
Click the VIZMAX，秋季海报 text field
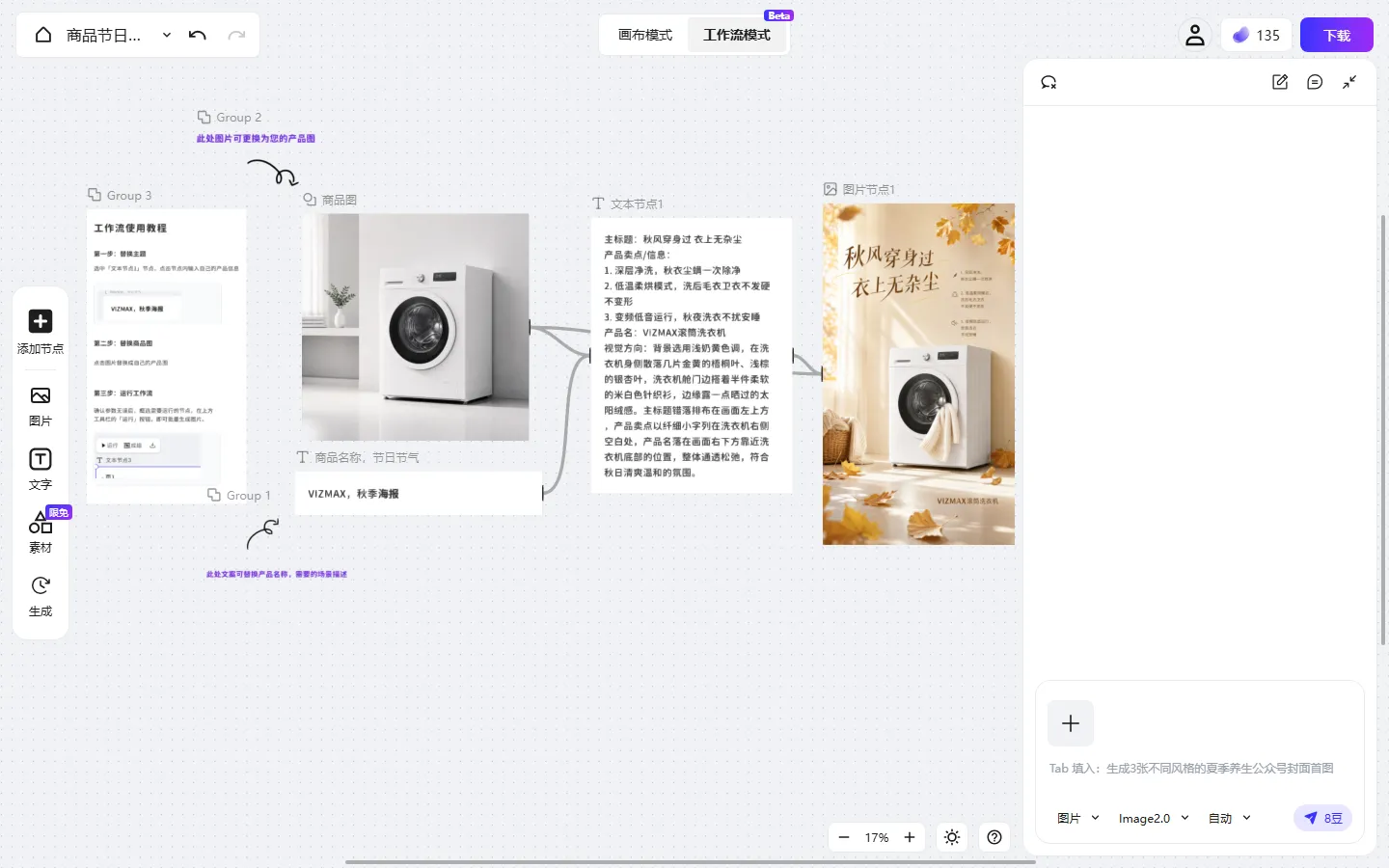click(418, 493)
